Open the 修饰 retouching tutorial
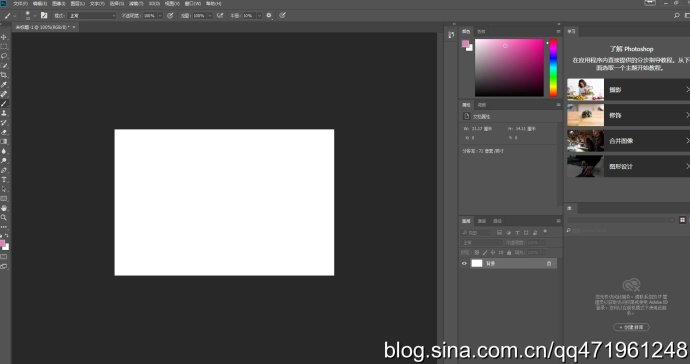 coord(628,115)
